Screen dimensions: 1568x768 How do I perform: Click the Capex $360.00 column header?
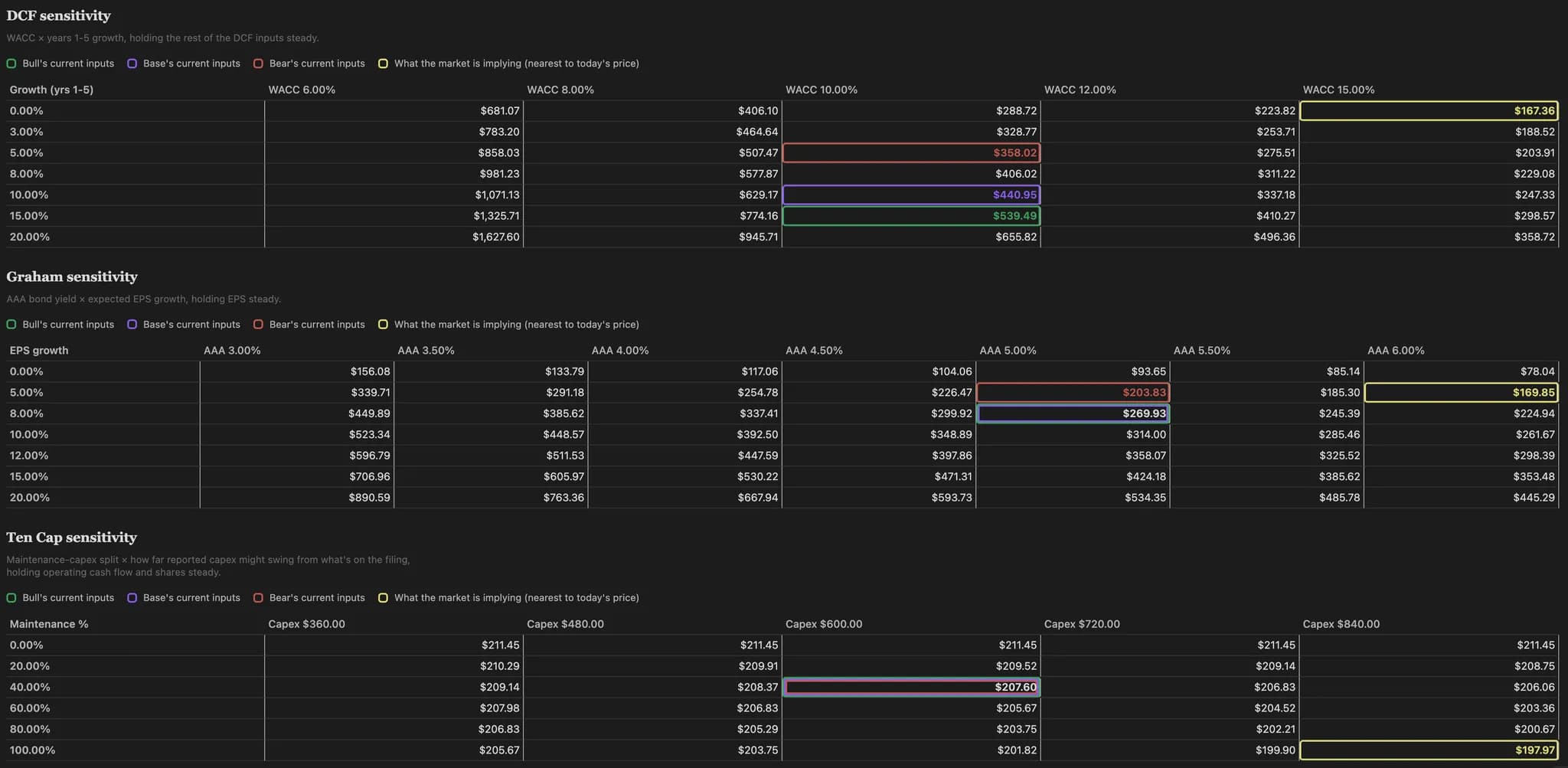pyautogui.click(x=306, y=624)
